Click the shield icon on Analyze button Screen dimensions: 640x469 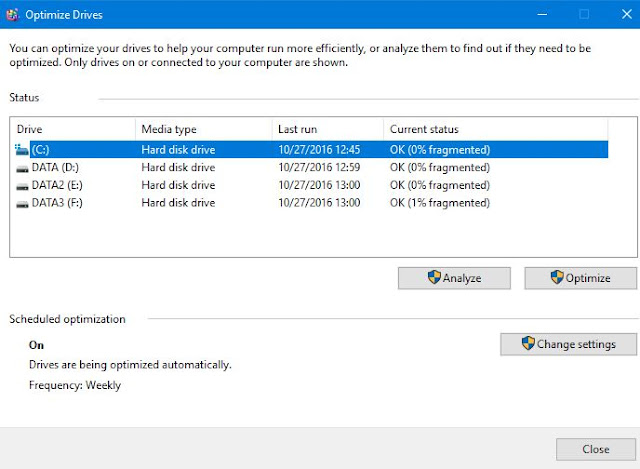coord(434,277)
